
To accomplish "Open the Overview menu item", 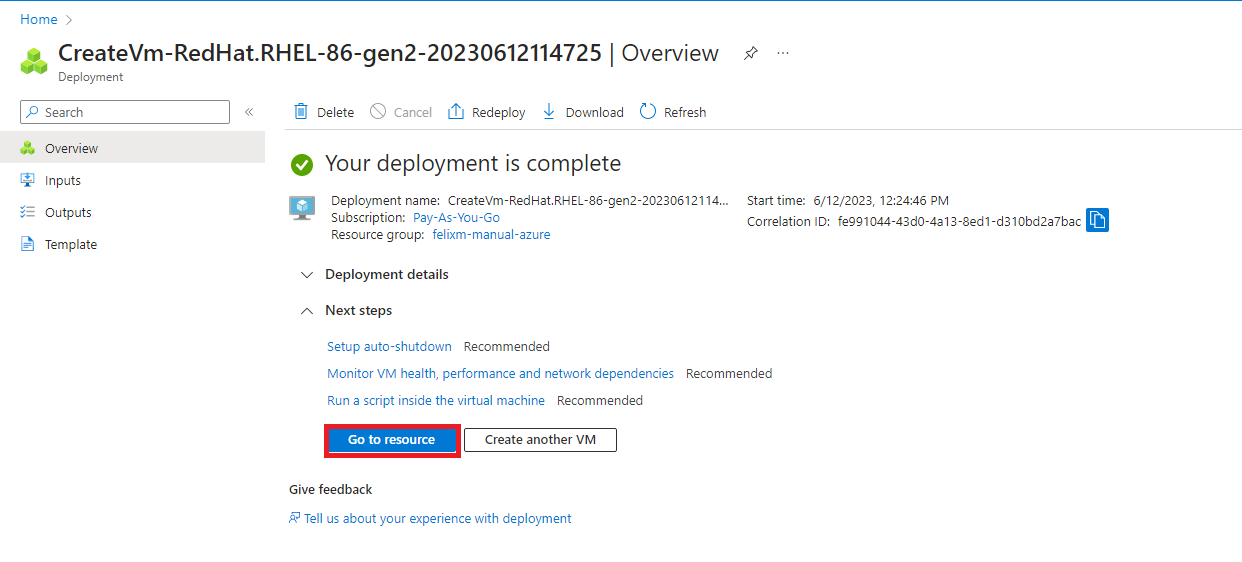I will 132,148.
